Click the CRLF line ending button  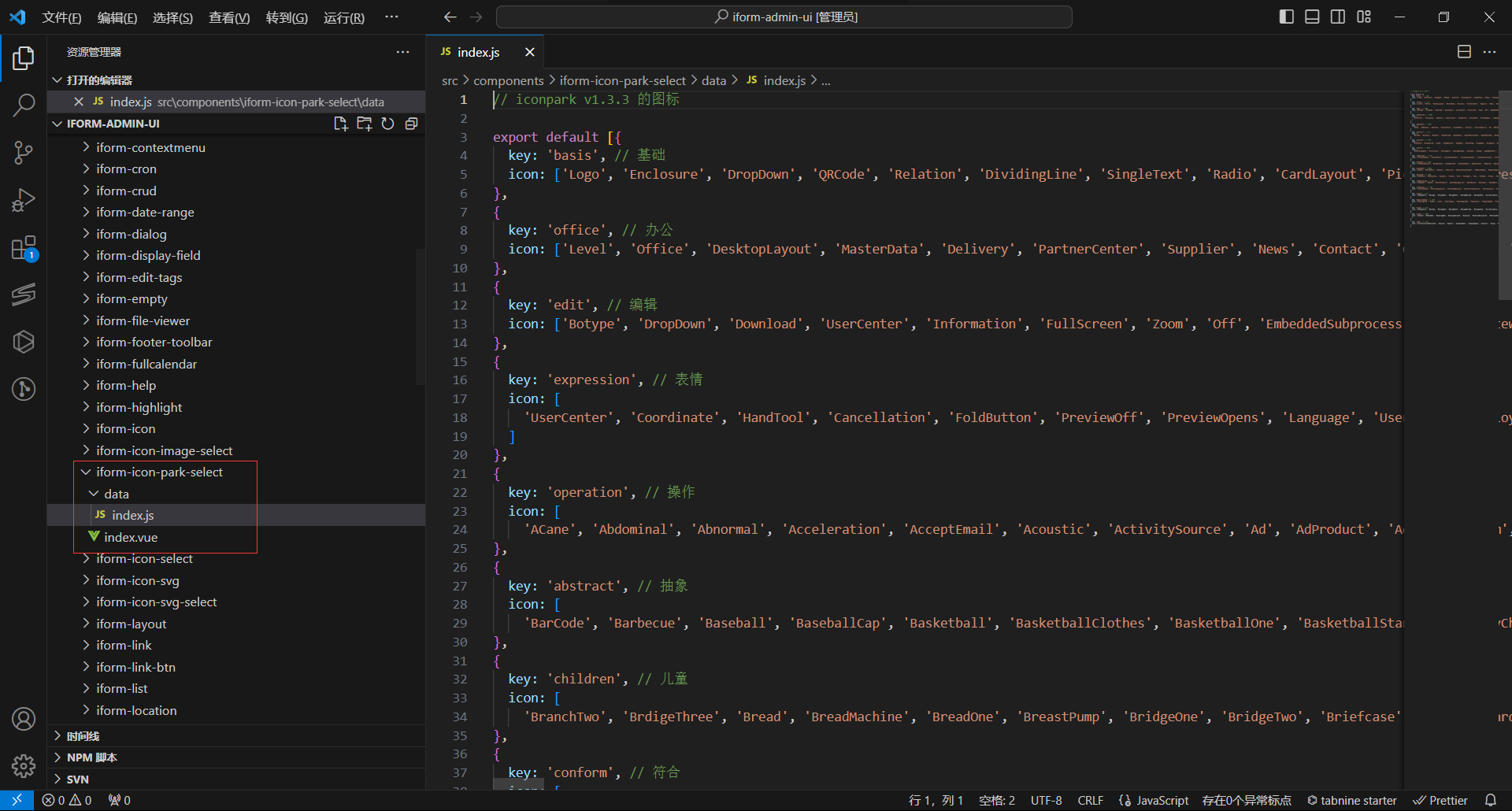(x=1090, y=800)
